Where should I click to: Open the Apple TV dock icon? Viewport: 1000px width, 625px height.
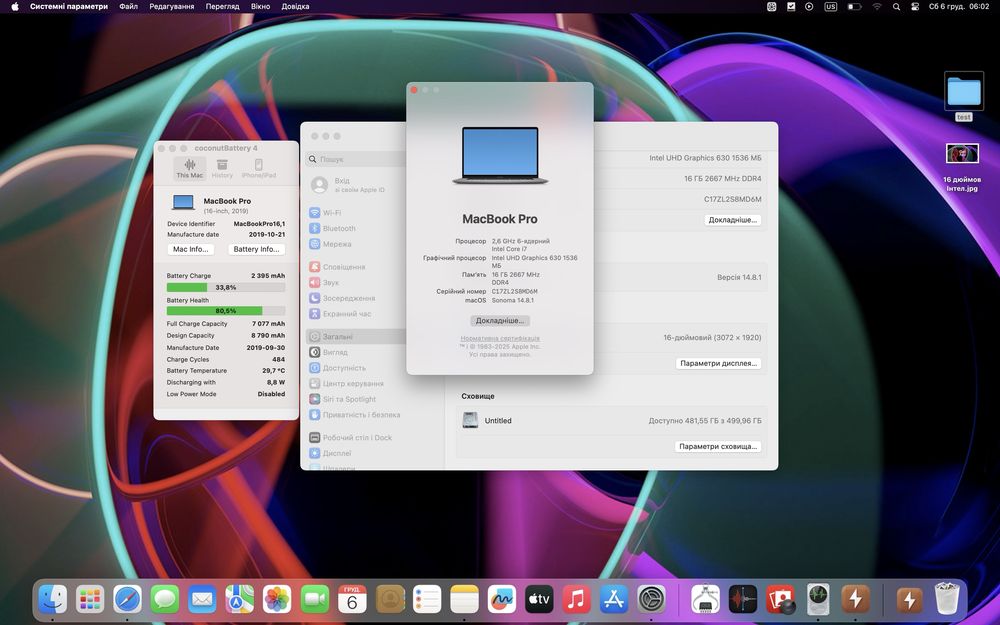pos(539,599)
